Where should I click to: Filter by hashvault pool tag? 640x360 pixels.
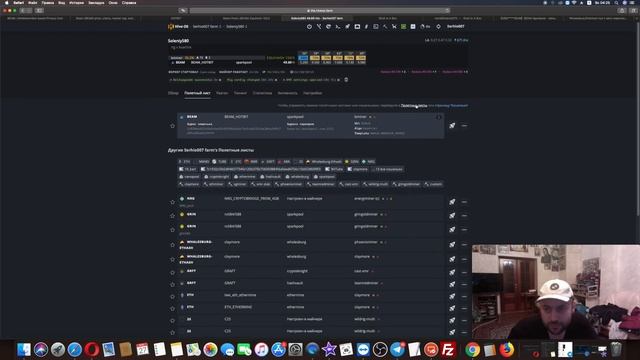tap(271, 177)
